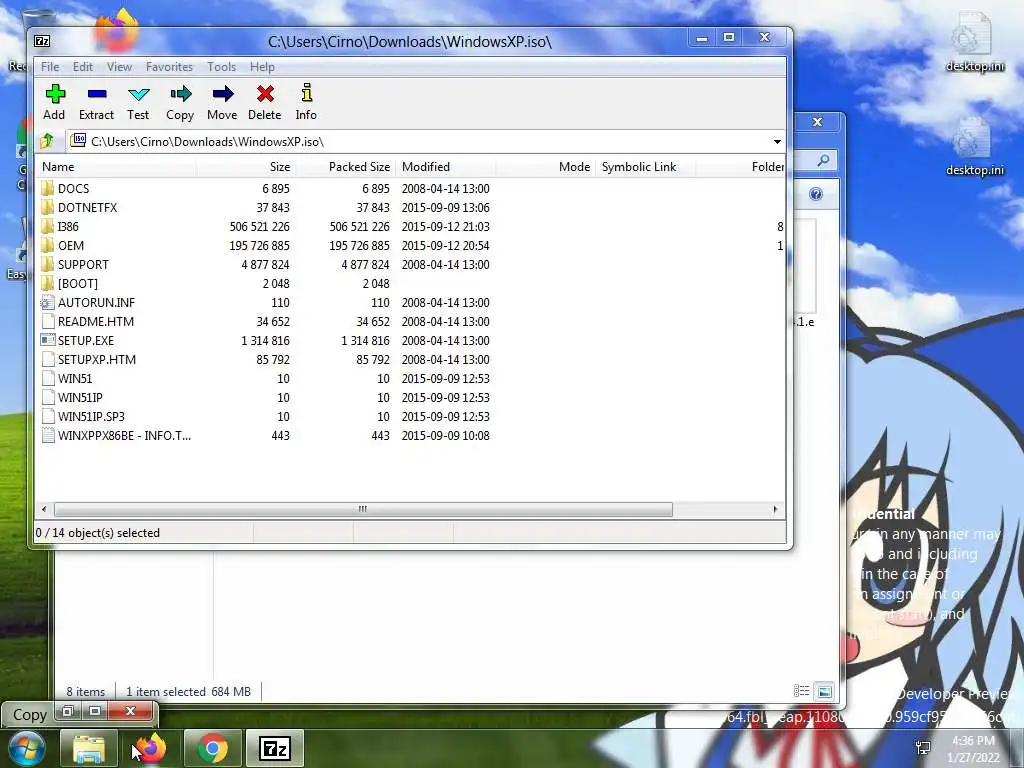Viewport: 1024px width, 768px height.
Task: Click the Move toolbar icon
Action: (x=223, y=94)
